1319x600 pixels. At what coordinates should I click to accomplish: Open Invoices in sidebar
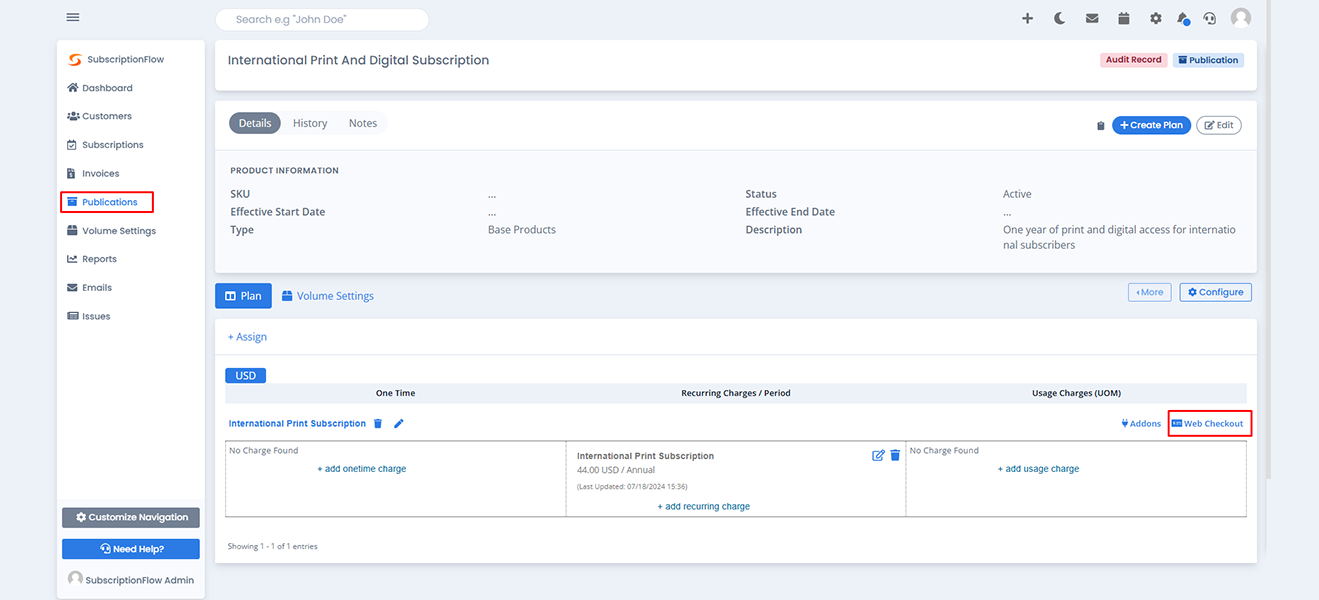pos(93,173)
